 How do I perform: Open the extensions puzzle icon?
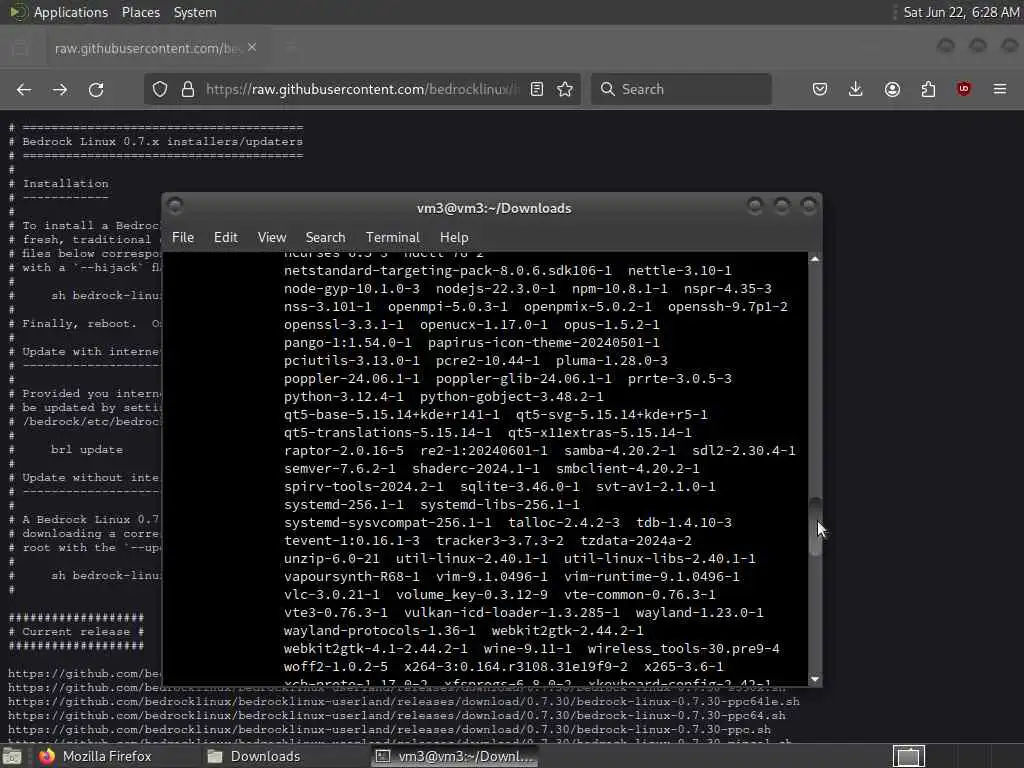tap(928, 89)
